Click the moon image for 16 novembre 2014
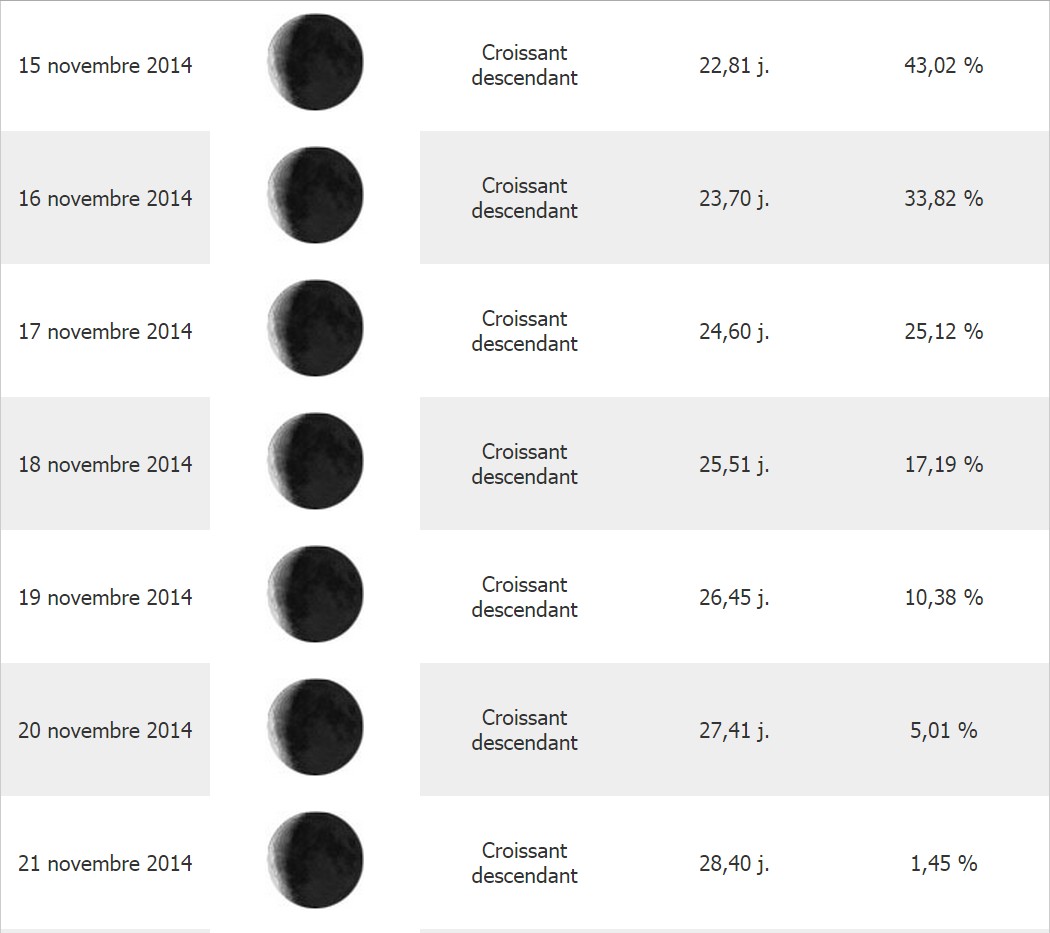Image resolution: width=1050 pixels, height=933 pixels. [x=315, y=195]
